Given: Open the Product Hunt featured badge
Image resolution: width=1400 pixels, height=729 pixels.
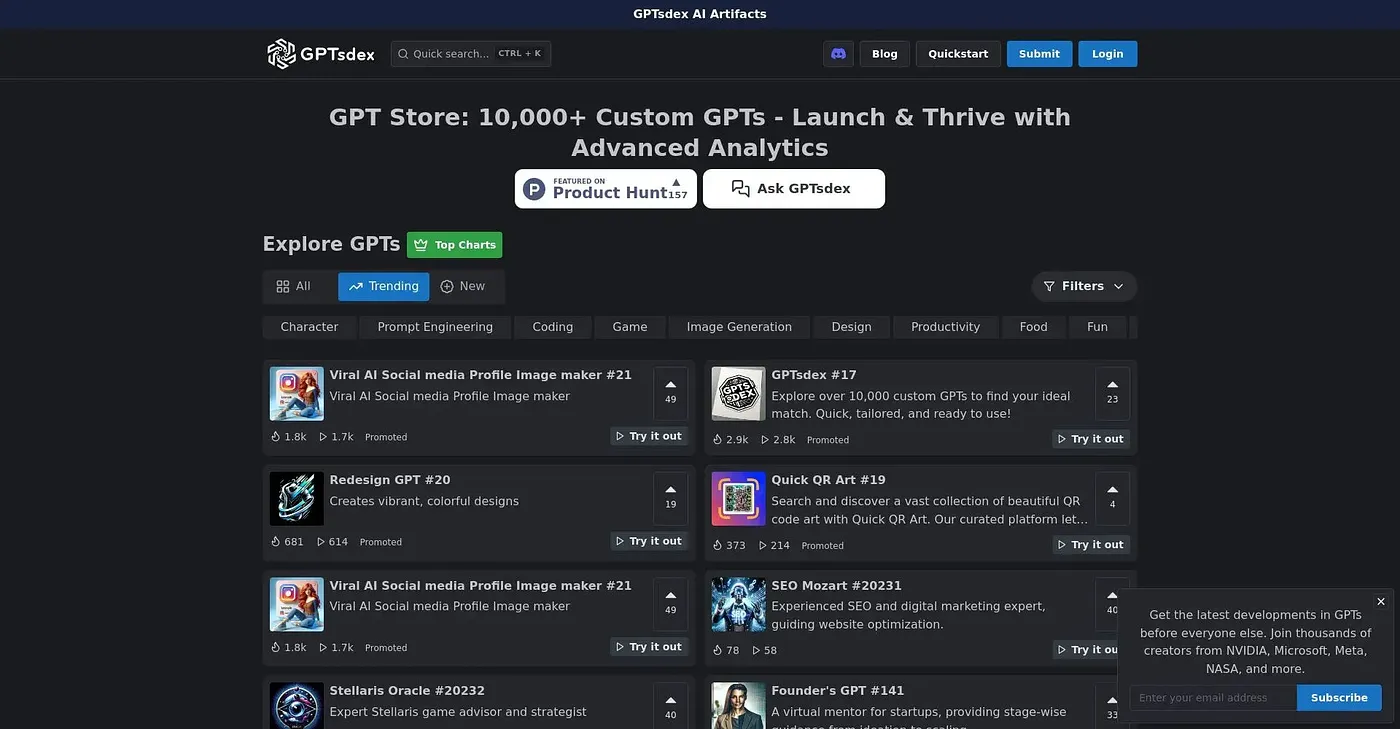Looking at the screenshot, I should (x=606, y=189).
